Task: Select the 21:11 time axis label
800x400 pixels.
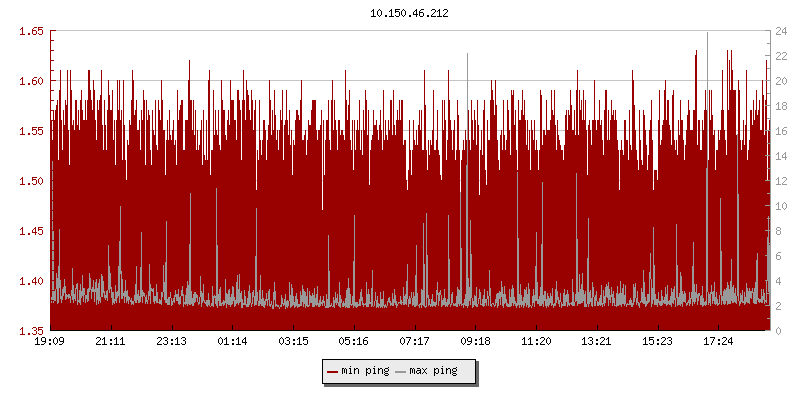Action: tap(110, 342)
